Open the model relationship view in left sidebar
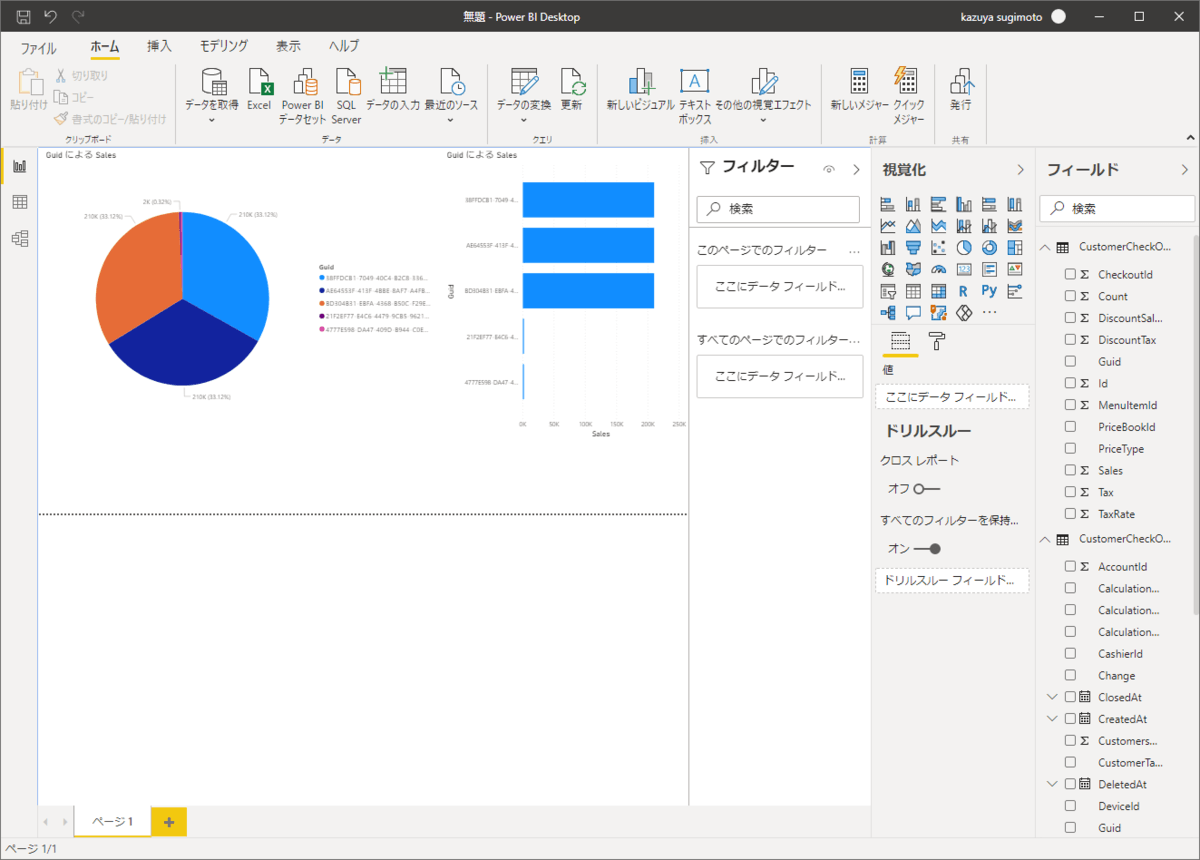 coord(19,238)
